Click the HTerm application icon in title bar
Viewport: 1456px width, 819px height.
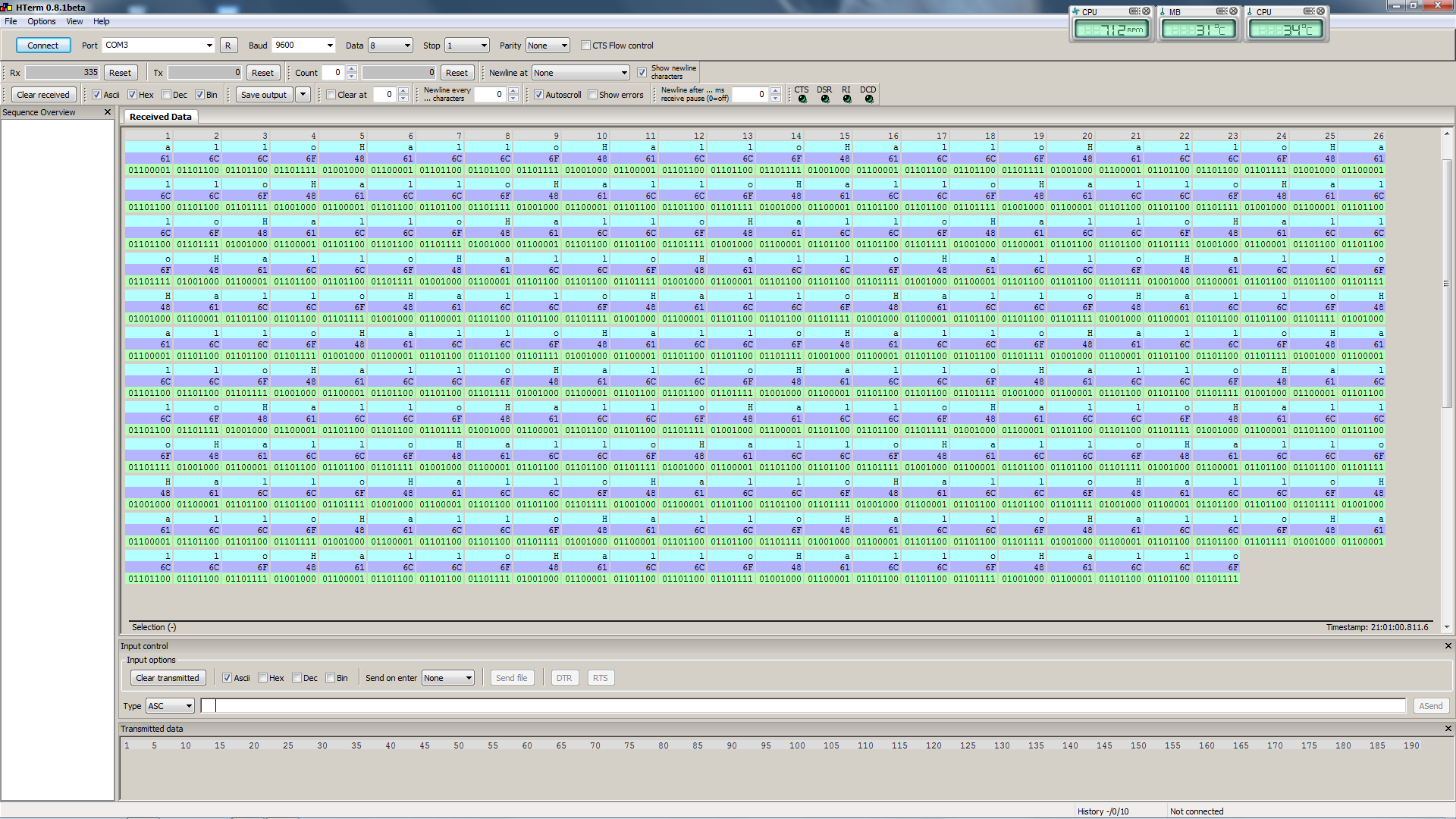(x=7, y=7)
